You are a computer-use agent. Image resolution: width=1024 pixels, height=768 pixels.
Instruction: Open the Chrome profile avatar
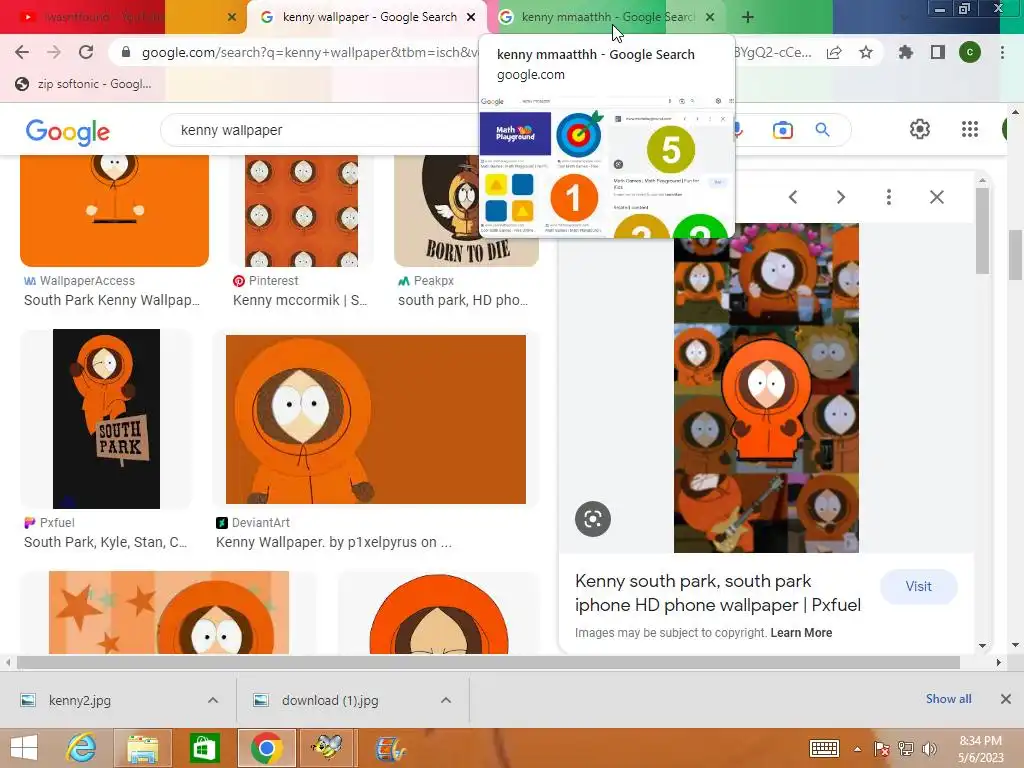970,52
